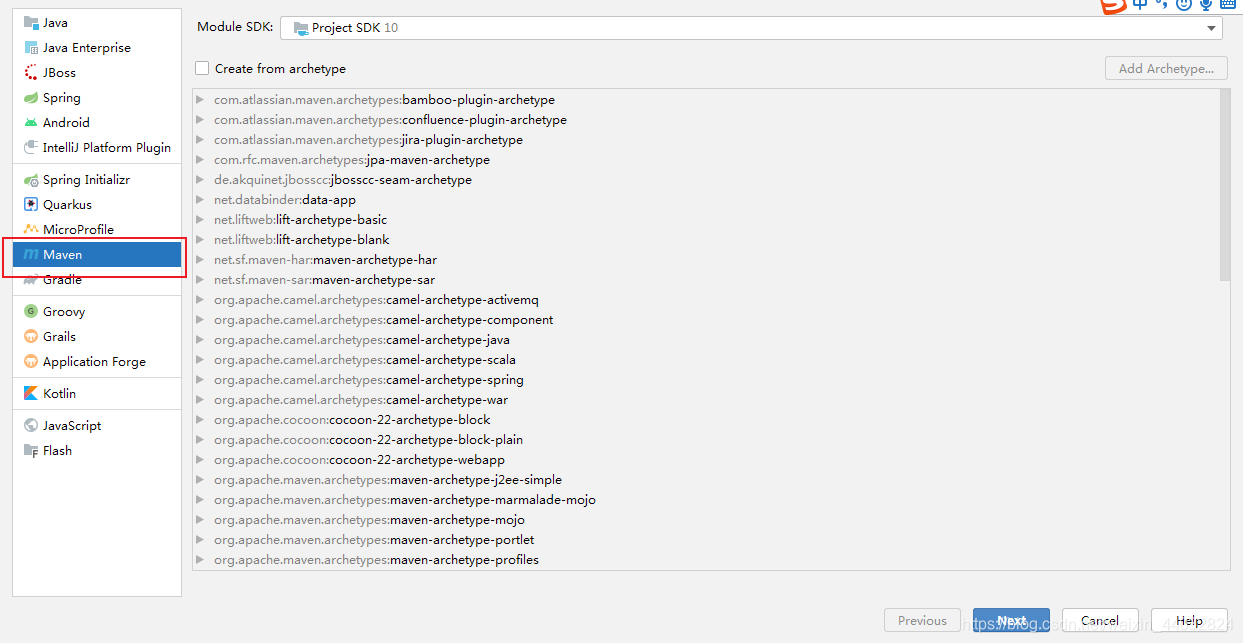Screen dimensions: 1243x643
Task: Select cocoon-22-archetype-webapp row
Action: (706, 460)
